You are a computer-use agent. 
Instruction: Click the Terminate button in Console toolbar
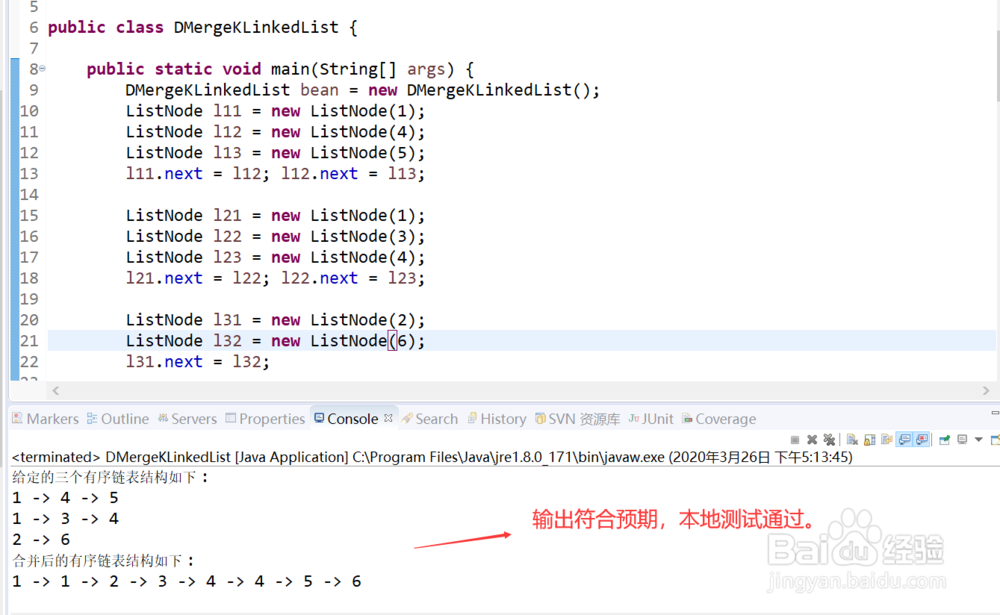(795, 440)
